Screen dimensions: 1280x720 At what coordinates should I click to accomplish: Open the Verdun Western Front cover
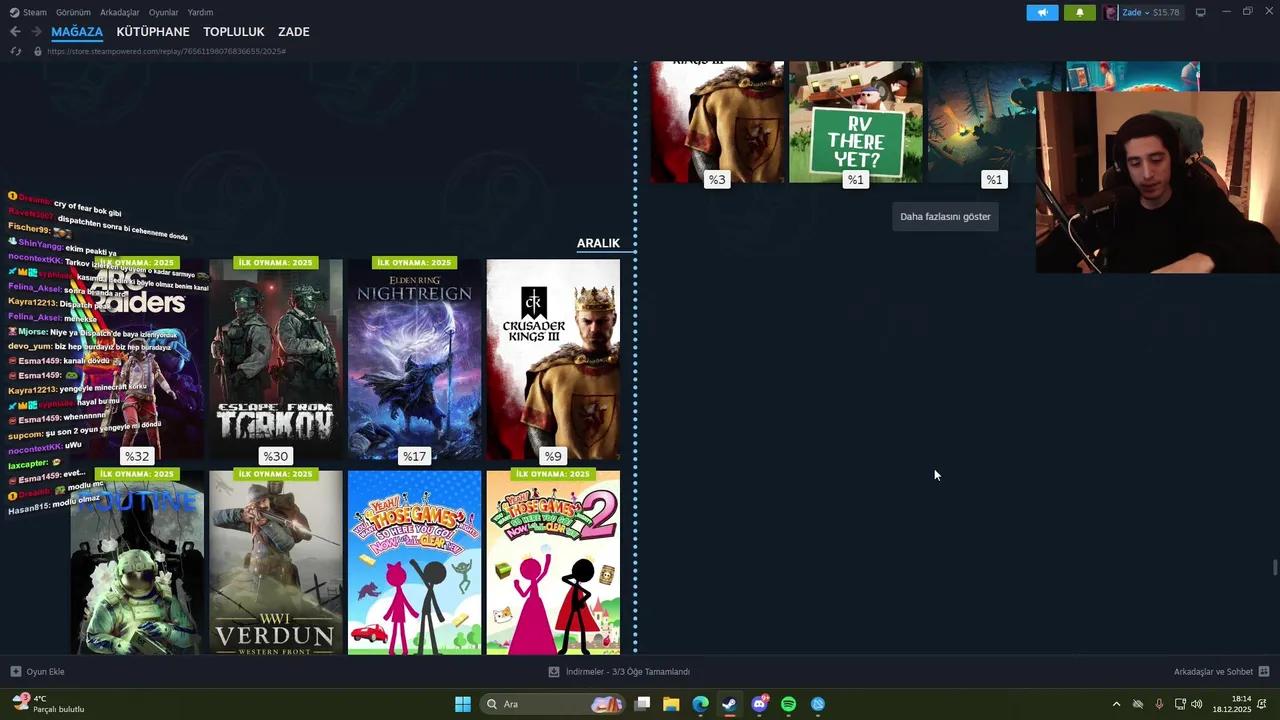tap(276, 563)
